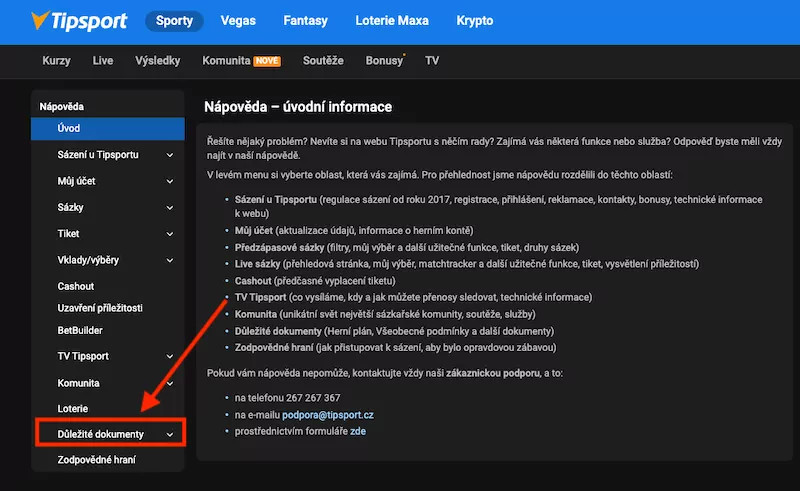Image resolution: width=800 pixels, height=491 pixels.
Task: Expand Sázení u Tipsportu chevron
Action: pyautogui.click(x=170, y=155)
